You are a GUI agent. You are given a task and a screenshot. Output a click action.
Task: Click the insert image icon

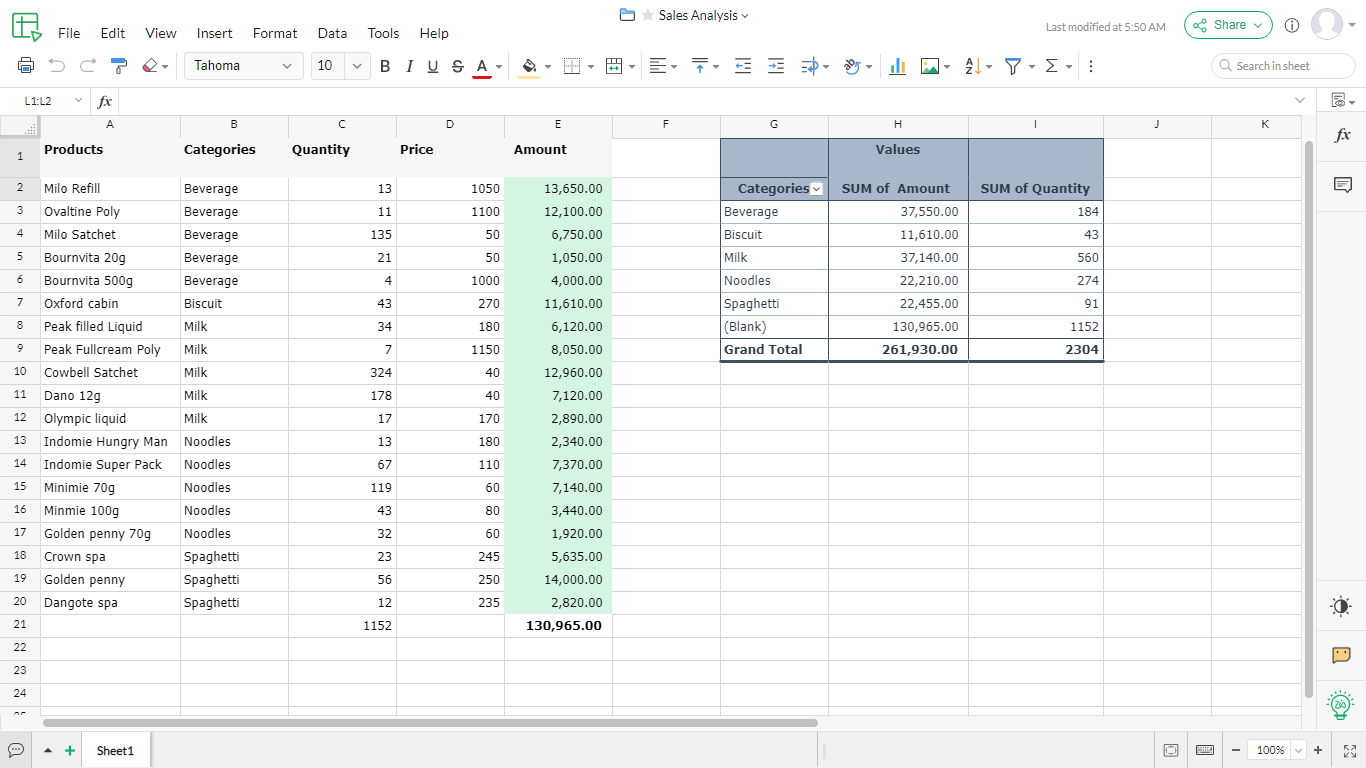click(930, 66)
